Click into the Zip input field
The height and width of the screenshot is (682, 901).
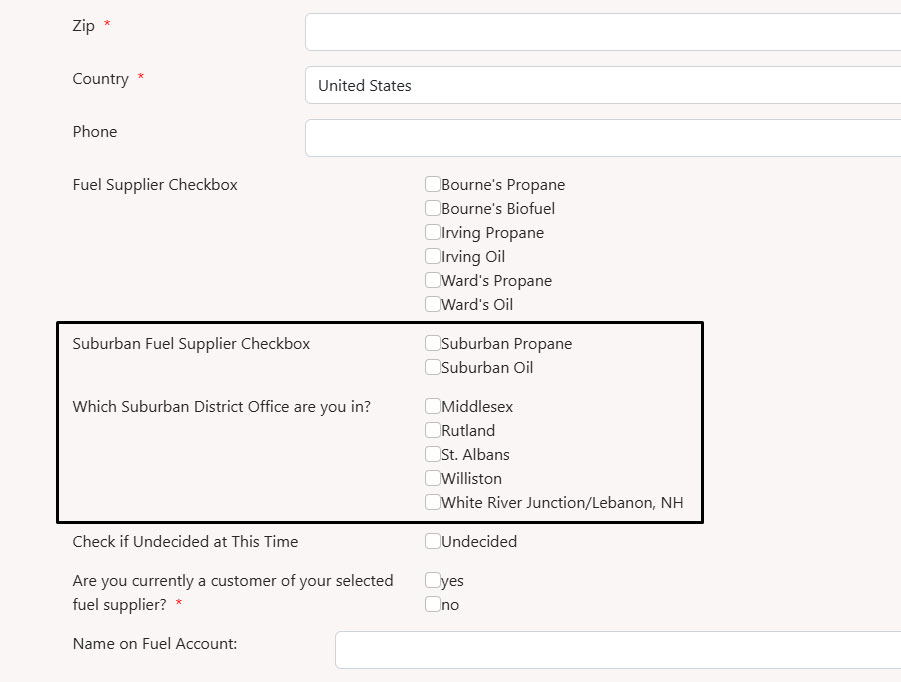[x=603, y=32]
